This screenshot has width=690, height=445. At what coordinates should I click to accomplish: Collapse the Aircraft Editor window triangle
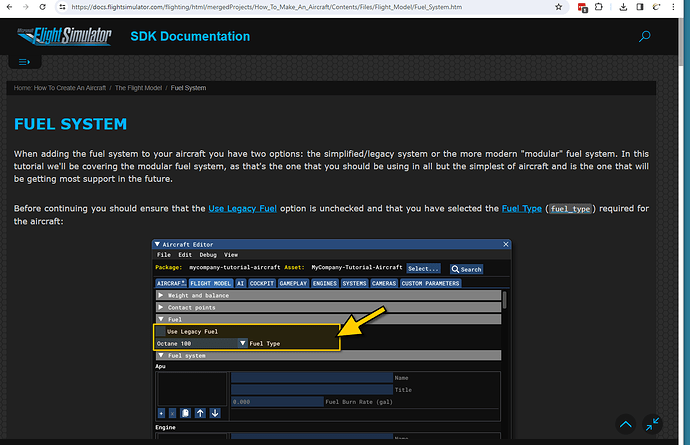point(158,244)
